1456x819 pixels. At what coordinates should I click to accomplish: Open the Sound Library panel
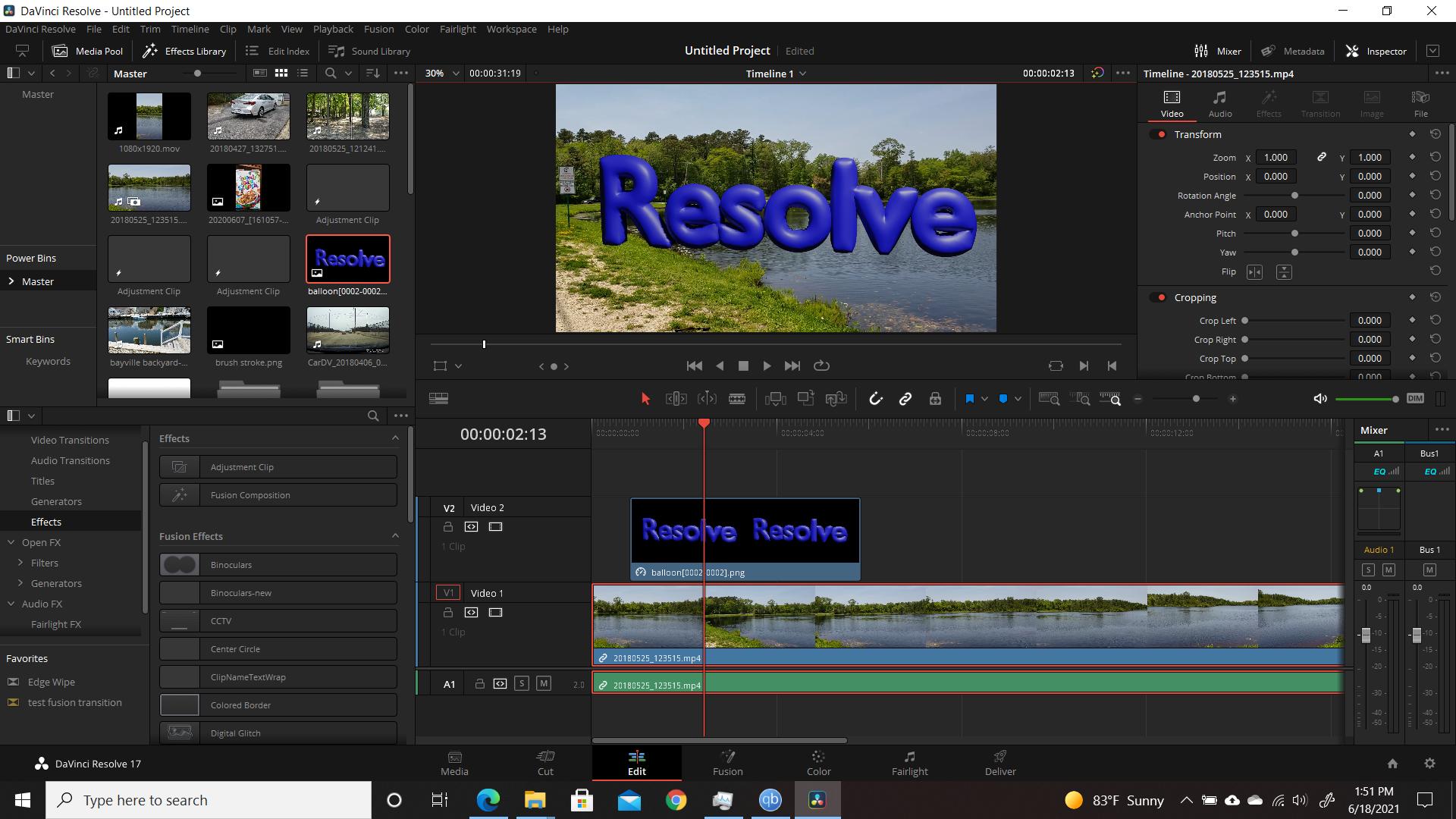[369, 51]
